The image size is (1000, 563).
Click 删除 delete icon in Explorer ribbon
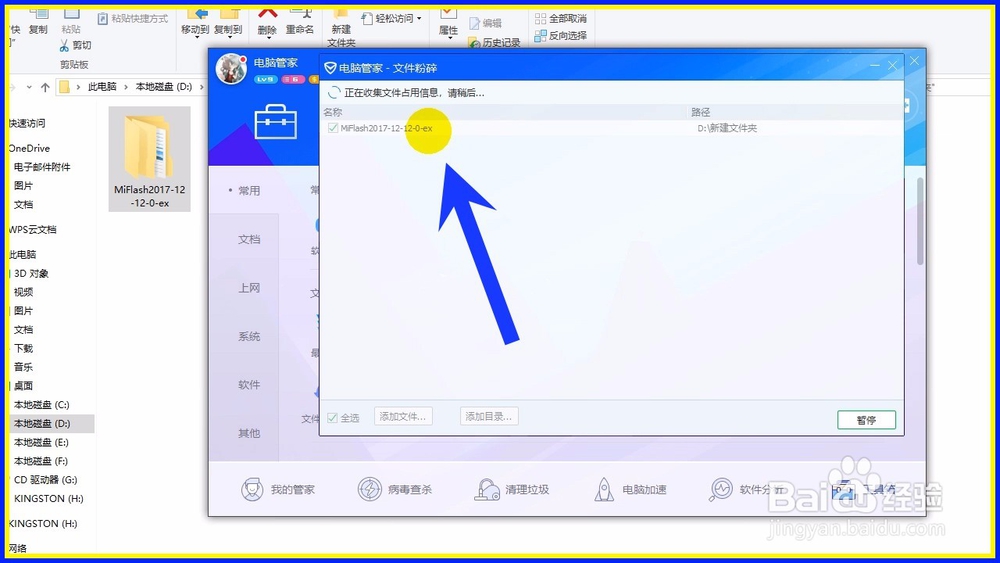click(267, 22)
